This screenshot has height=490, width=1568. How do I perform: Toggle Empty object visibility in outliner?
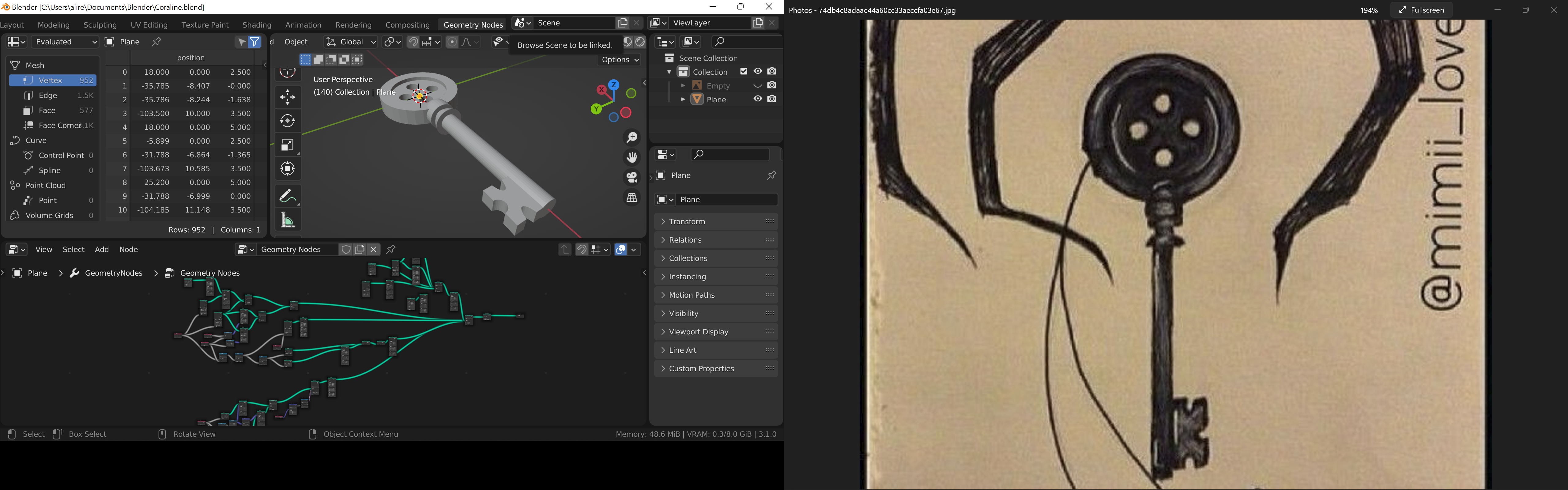(758, 86)
